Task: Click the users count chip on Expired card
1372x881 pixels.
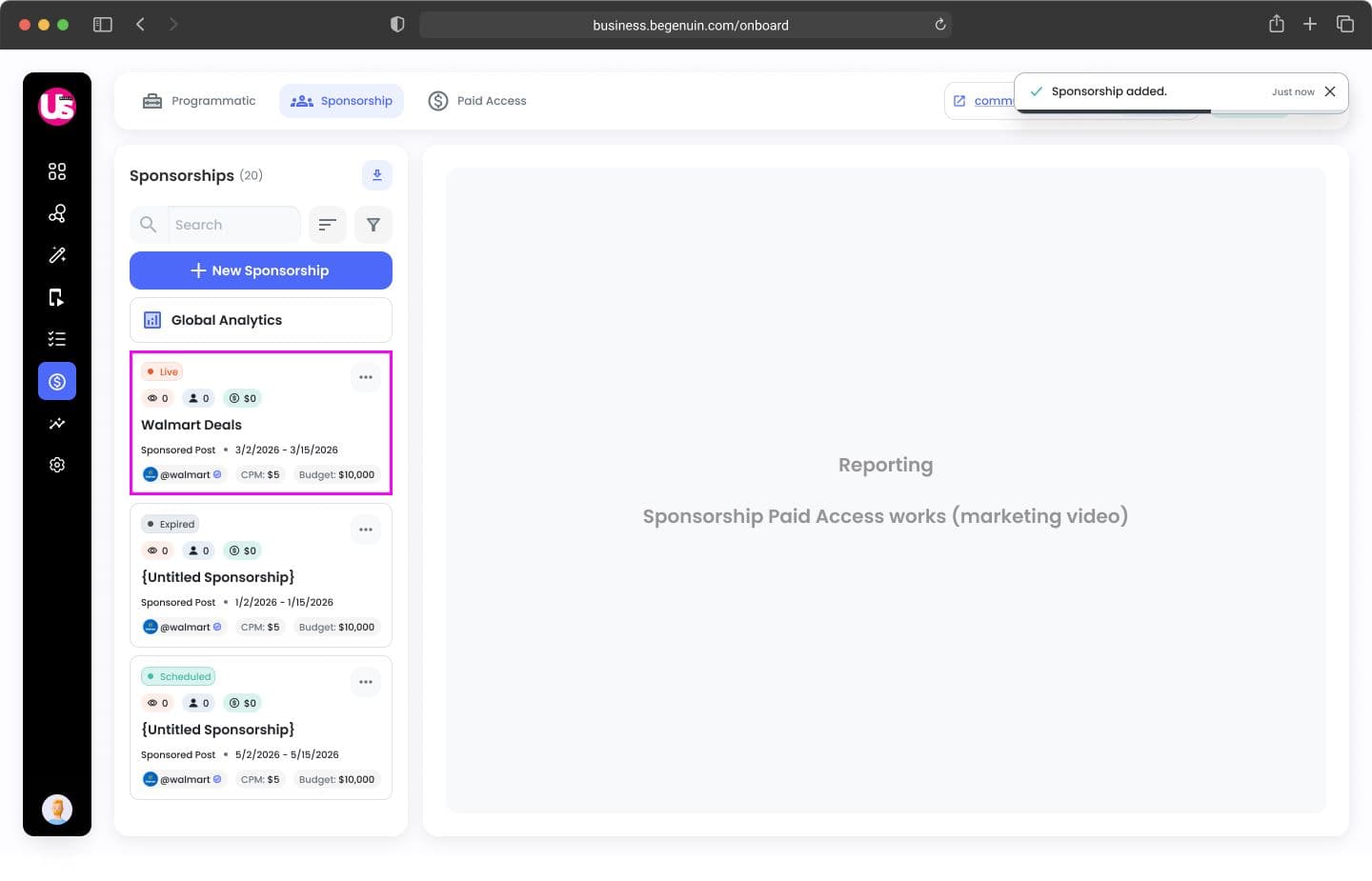Action: (198, 551)
